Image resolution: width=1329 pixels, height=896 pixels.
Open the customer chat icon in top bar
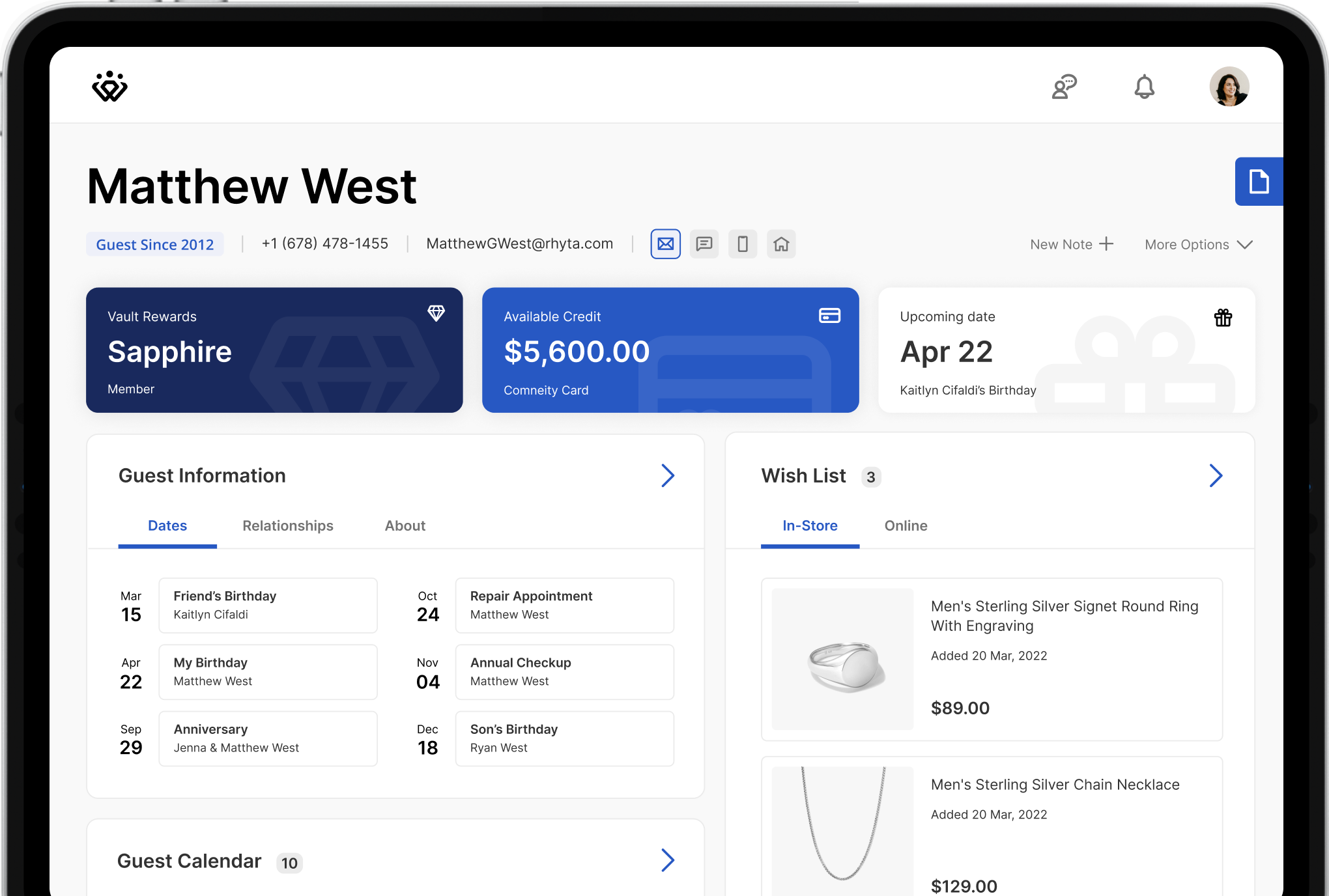[1063, 86]
